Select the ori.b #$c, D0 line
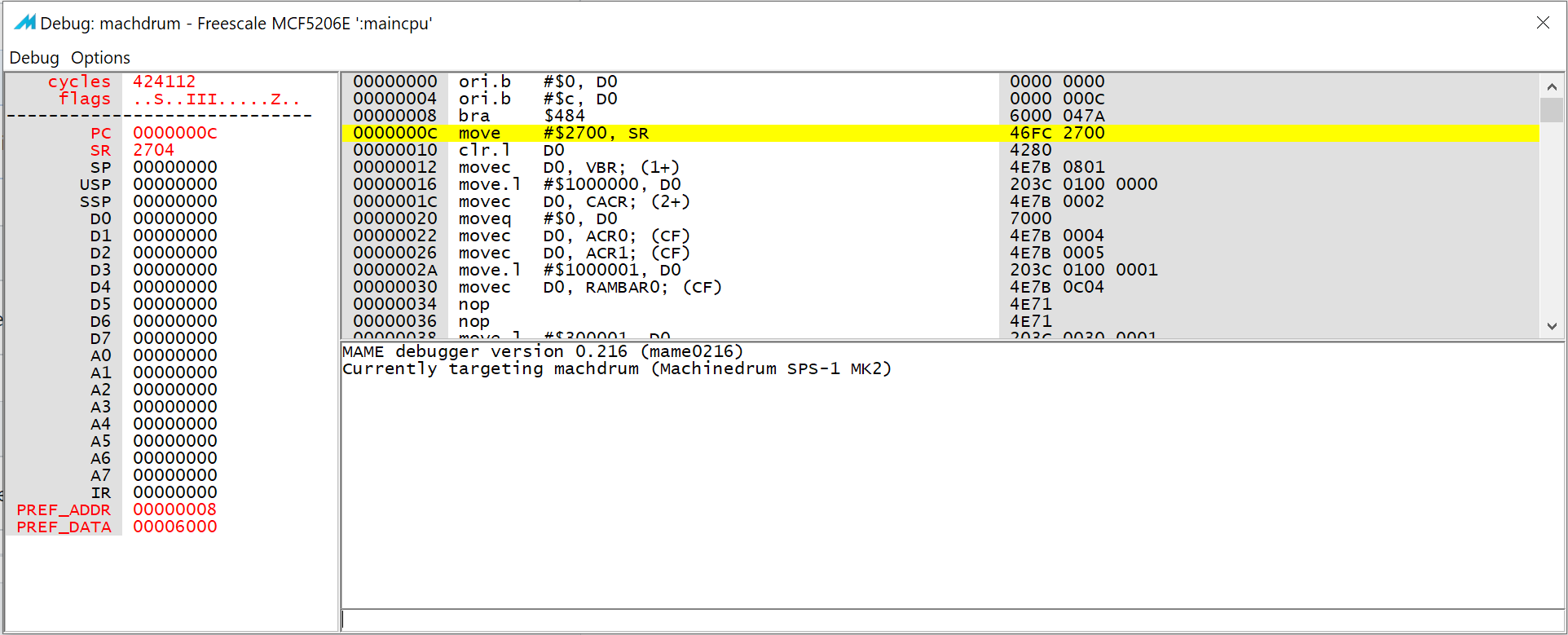1568x635 pixels. [940, 99]
